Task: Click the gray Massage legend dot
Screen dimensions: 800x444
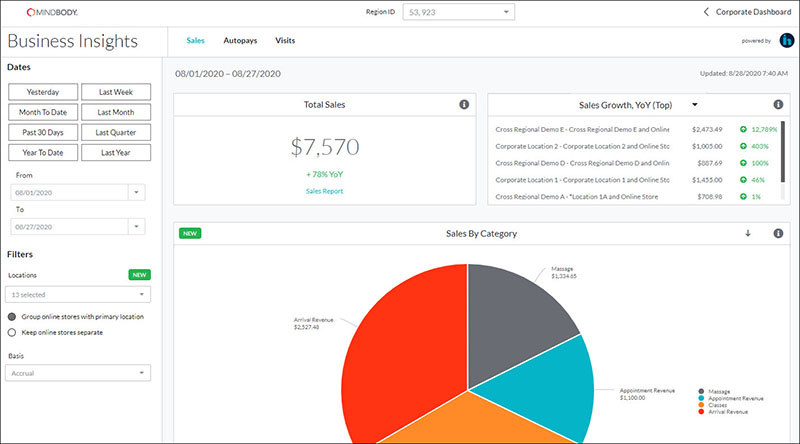Action: click(701, 391)
